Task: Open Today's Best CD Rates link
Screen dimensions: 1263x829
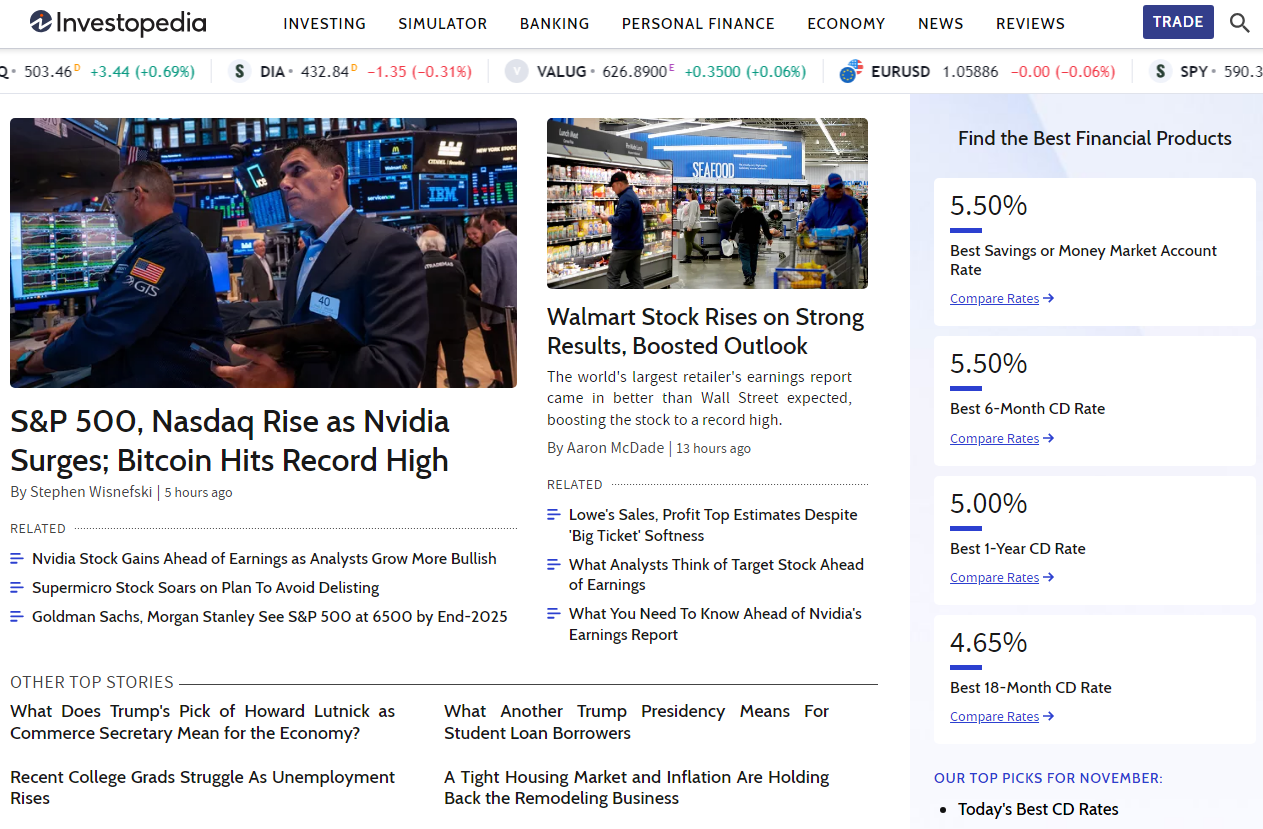Action: [x=1038, y=809]
